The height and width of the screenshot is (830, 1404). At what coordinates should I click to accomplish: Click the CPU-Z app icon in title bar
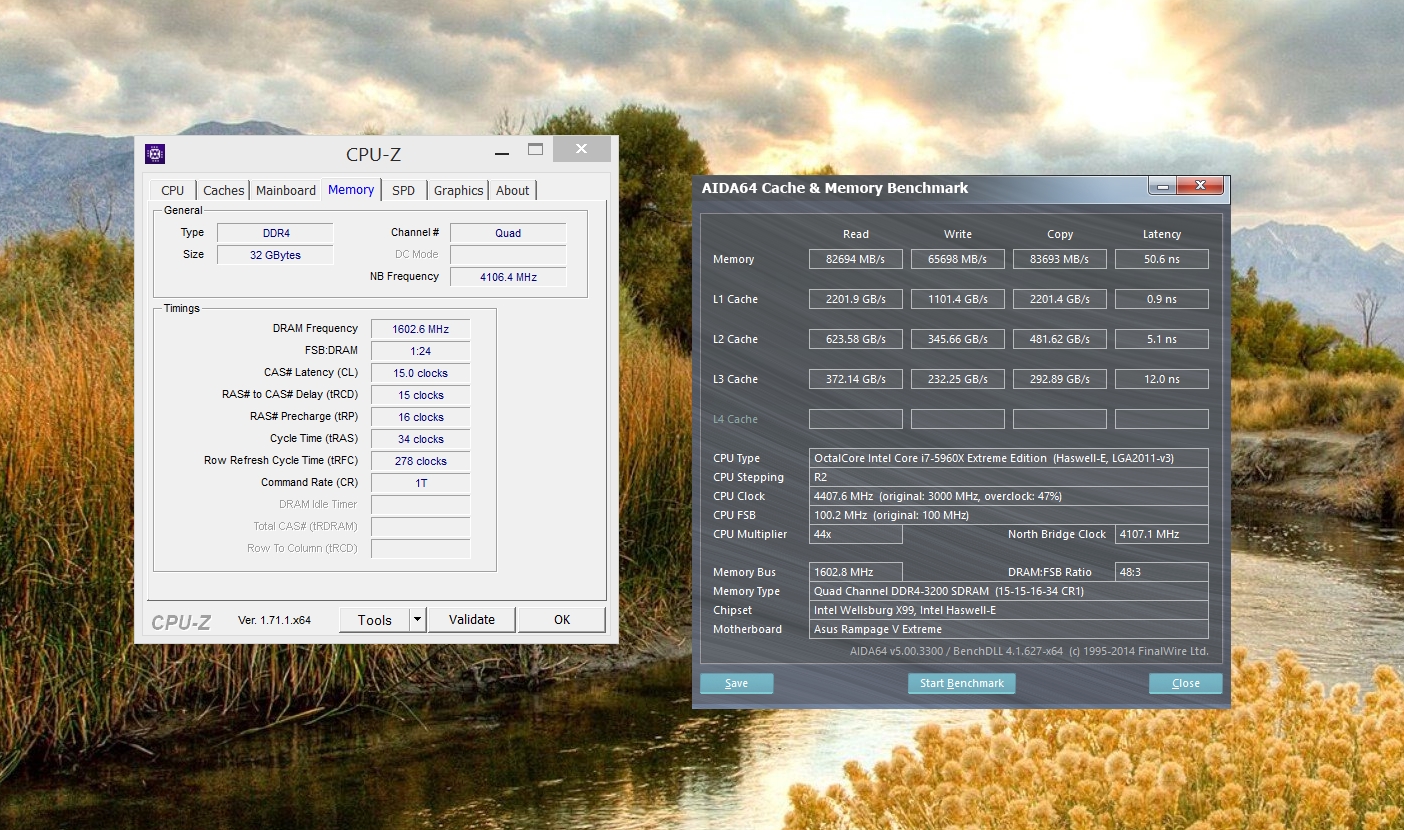tap(155, 153)
